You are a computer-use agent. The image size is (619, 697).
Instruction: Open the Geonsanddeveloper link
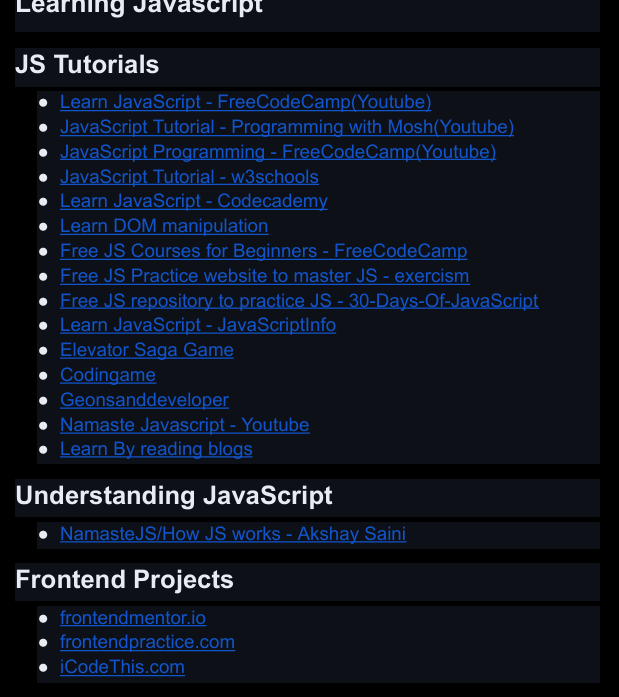[144, 400]
